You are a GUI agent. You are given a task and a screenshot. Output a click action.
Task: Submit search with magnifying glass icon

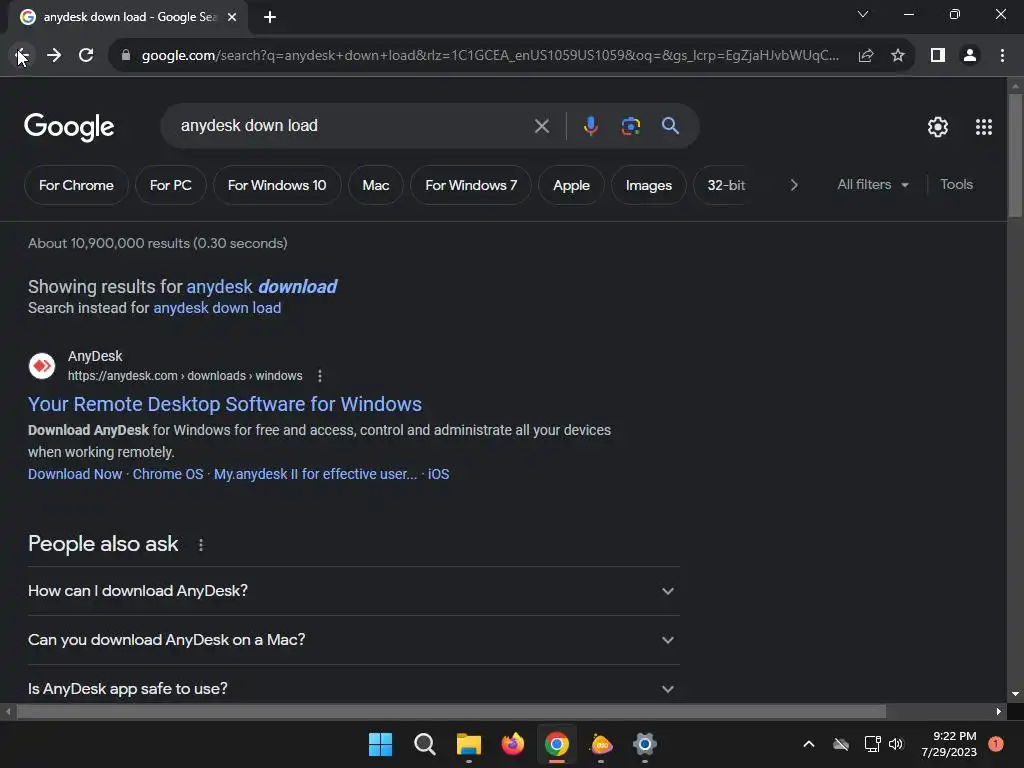click(671, 125)
